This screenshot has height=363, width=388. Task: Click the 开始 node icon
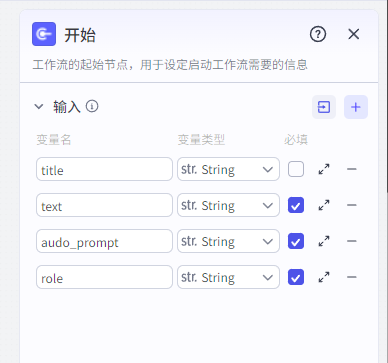(44, 34)
